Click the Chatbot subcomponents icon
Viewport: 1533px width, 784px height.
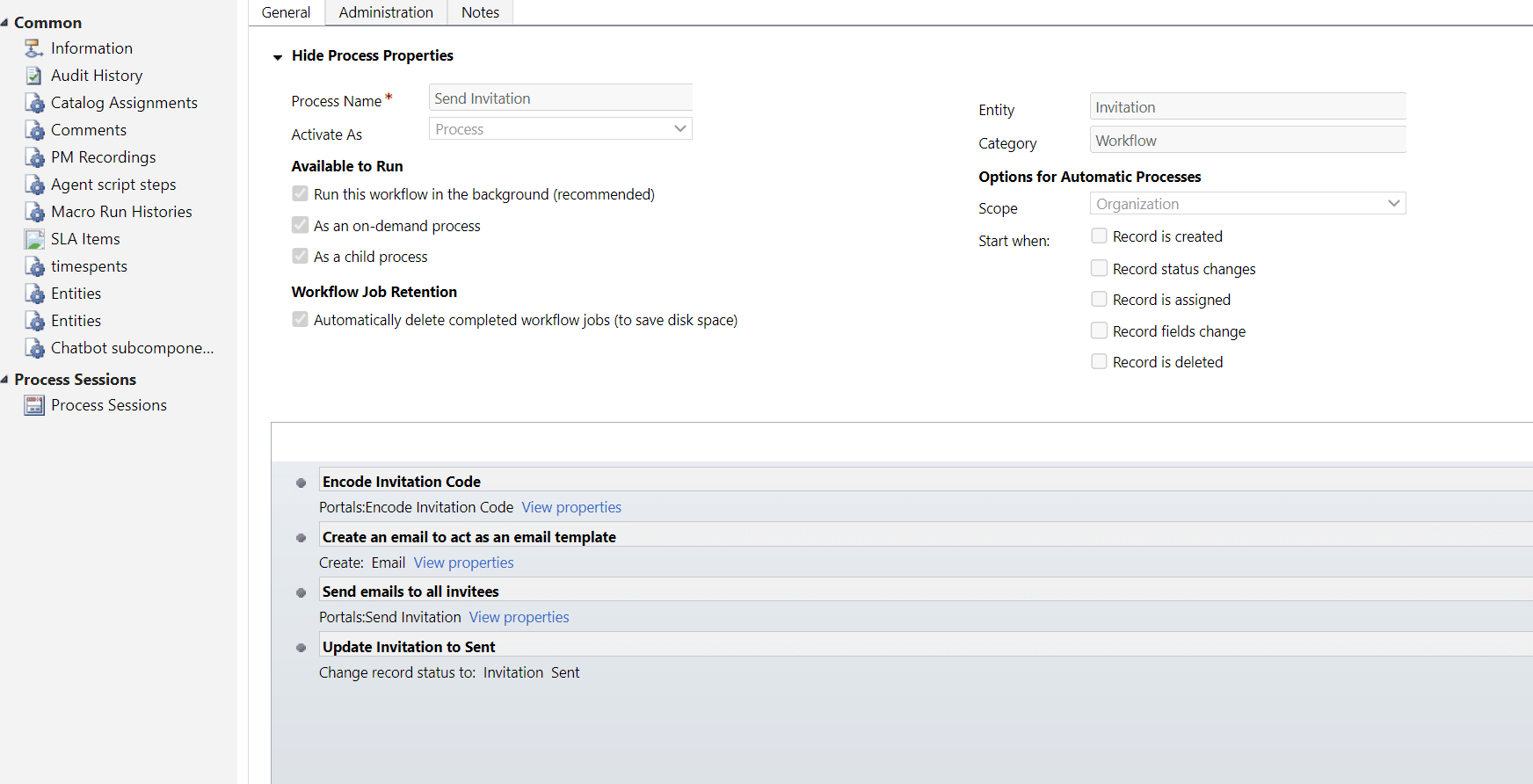point(34,348)
